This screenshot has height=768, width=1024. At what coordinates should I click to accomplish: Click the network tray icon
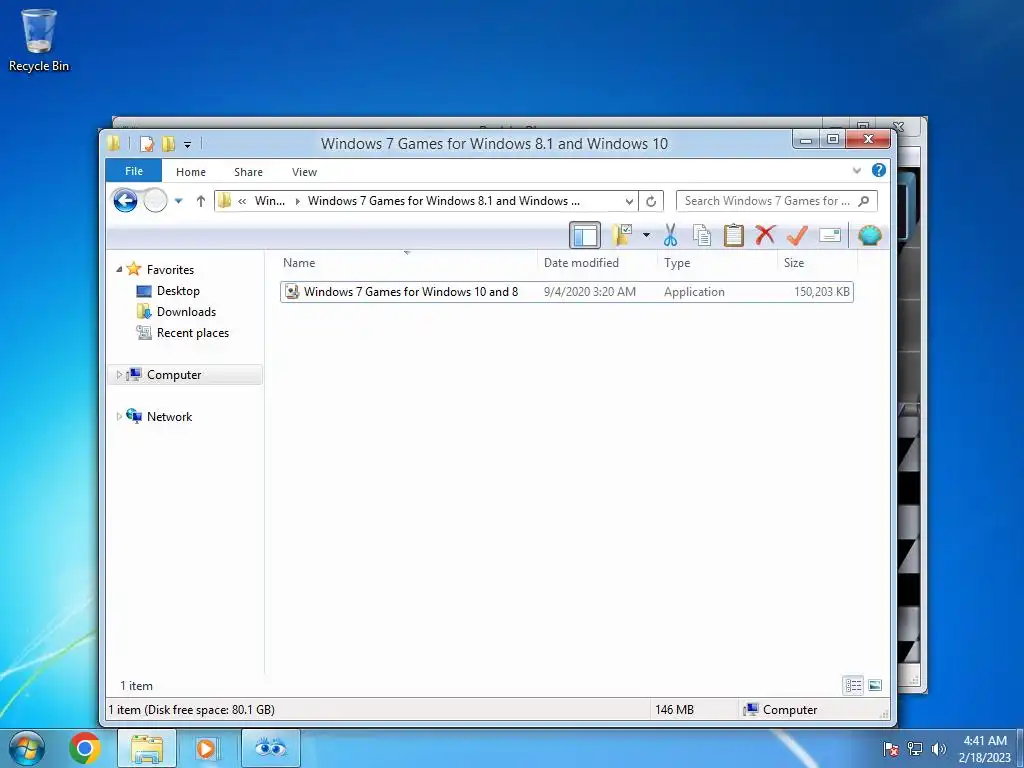point(915,748)
